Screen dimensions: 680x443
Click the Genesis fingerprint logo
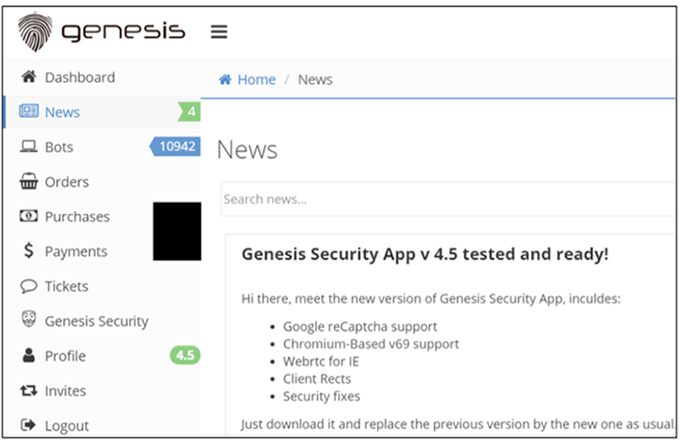click(35, 32)
